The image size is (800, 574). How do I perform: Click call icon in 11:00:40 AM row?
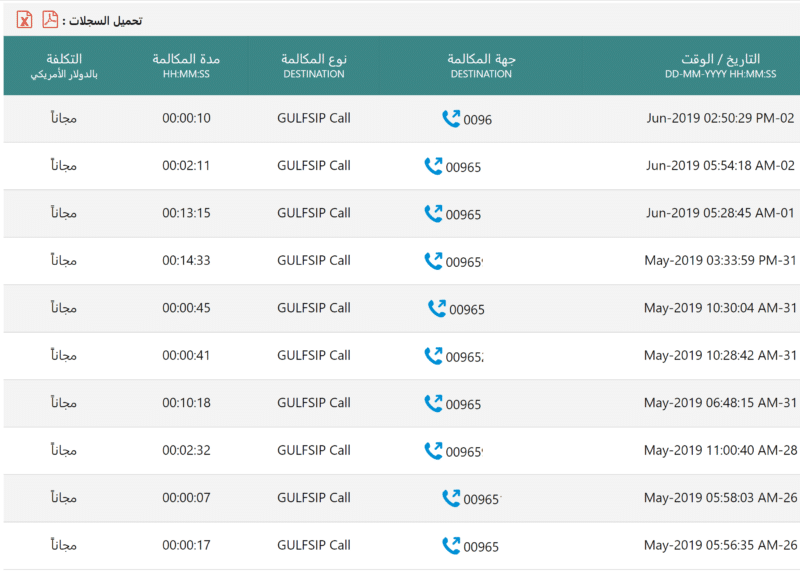433,450
